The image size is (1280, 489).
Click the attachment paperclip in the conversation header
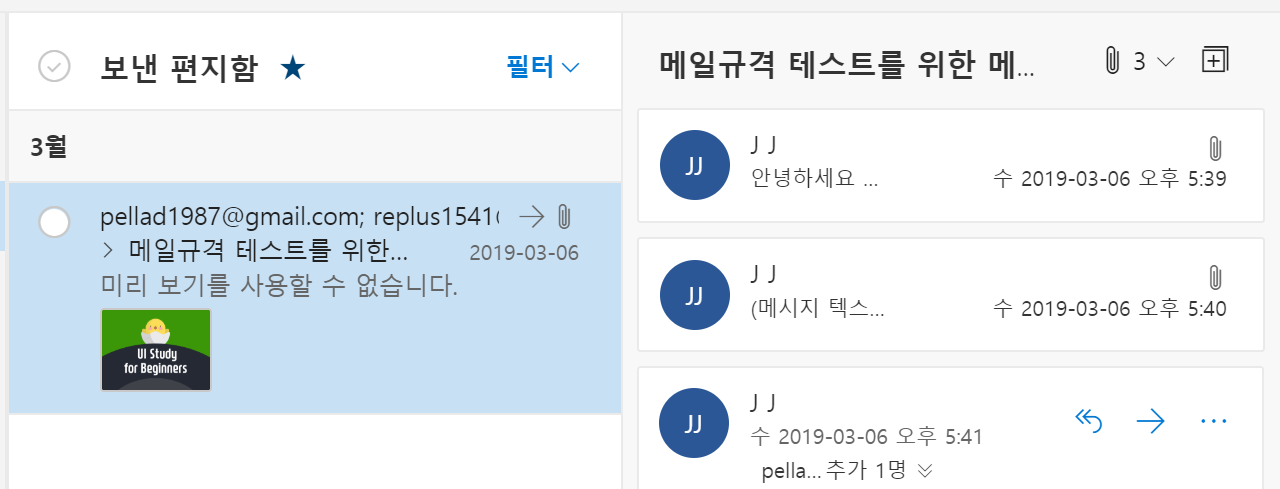1111,61
